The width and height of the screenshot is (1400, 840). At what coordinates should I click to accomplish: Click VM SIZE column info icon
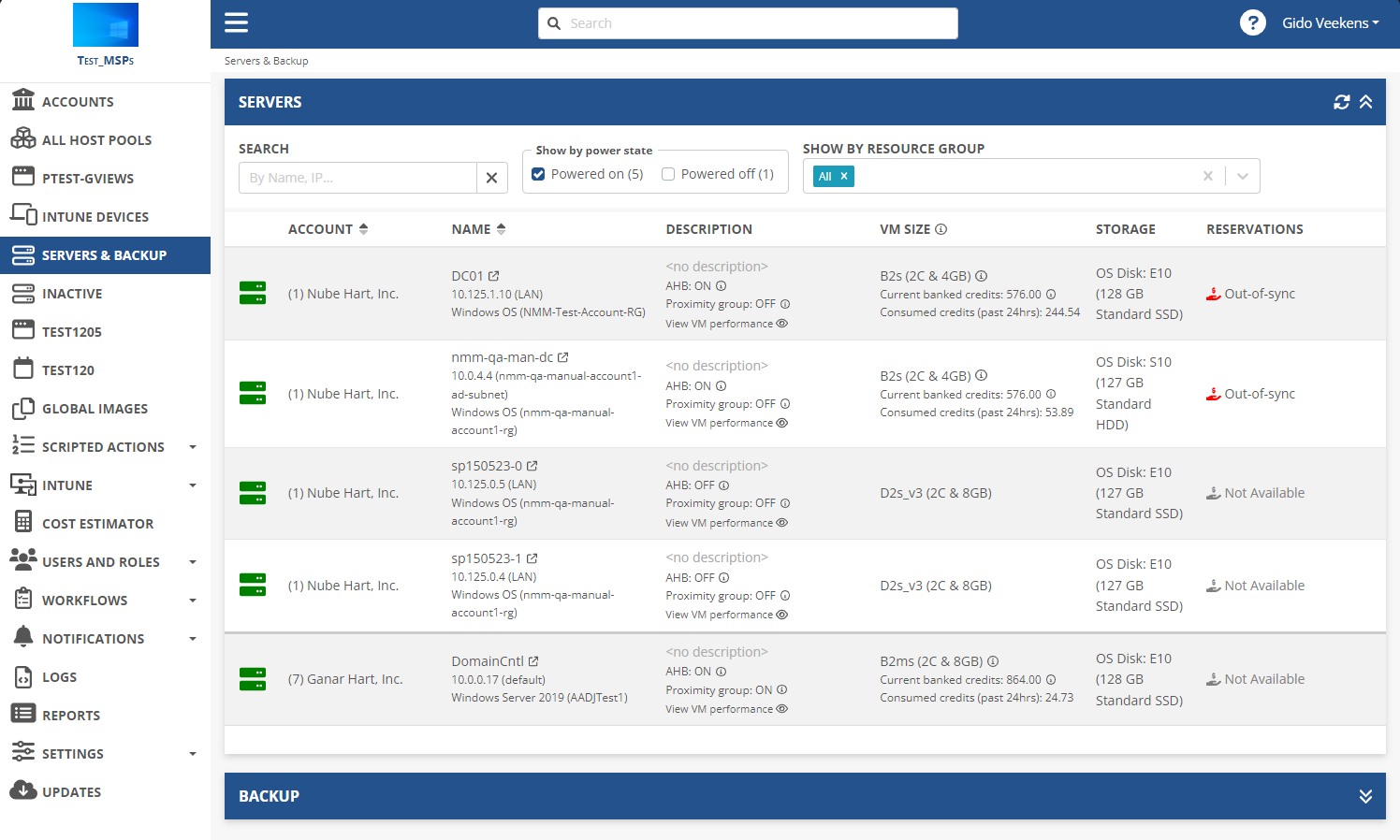point(941,229)
